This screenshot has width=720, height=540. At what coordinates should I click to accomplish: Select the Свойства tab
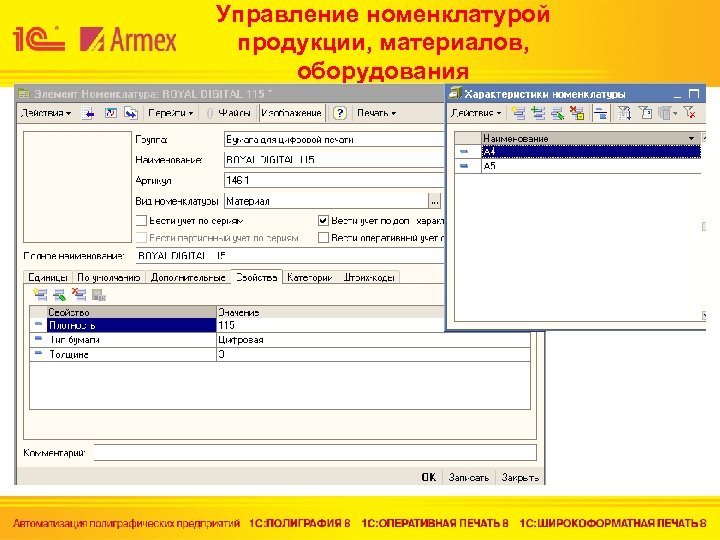(256, 277)
